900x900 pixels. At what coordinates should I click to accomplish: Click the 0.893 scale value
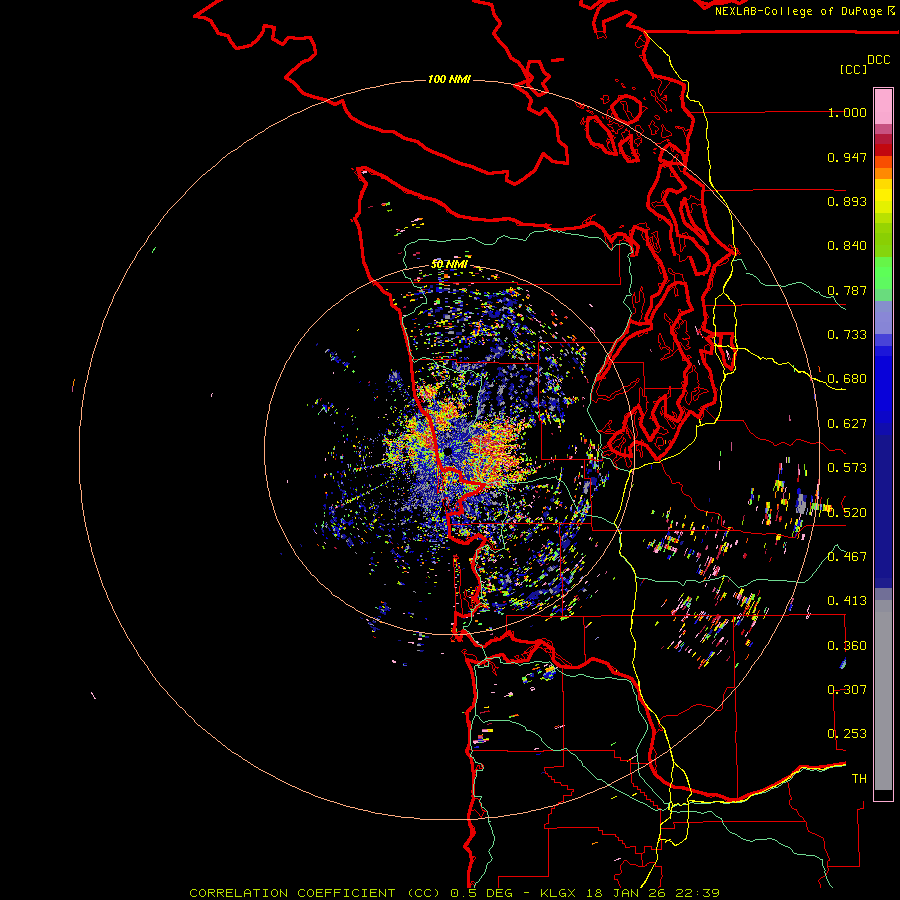847,201
